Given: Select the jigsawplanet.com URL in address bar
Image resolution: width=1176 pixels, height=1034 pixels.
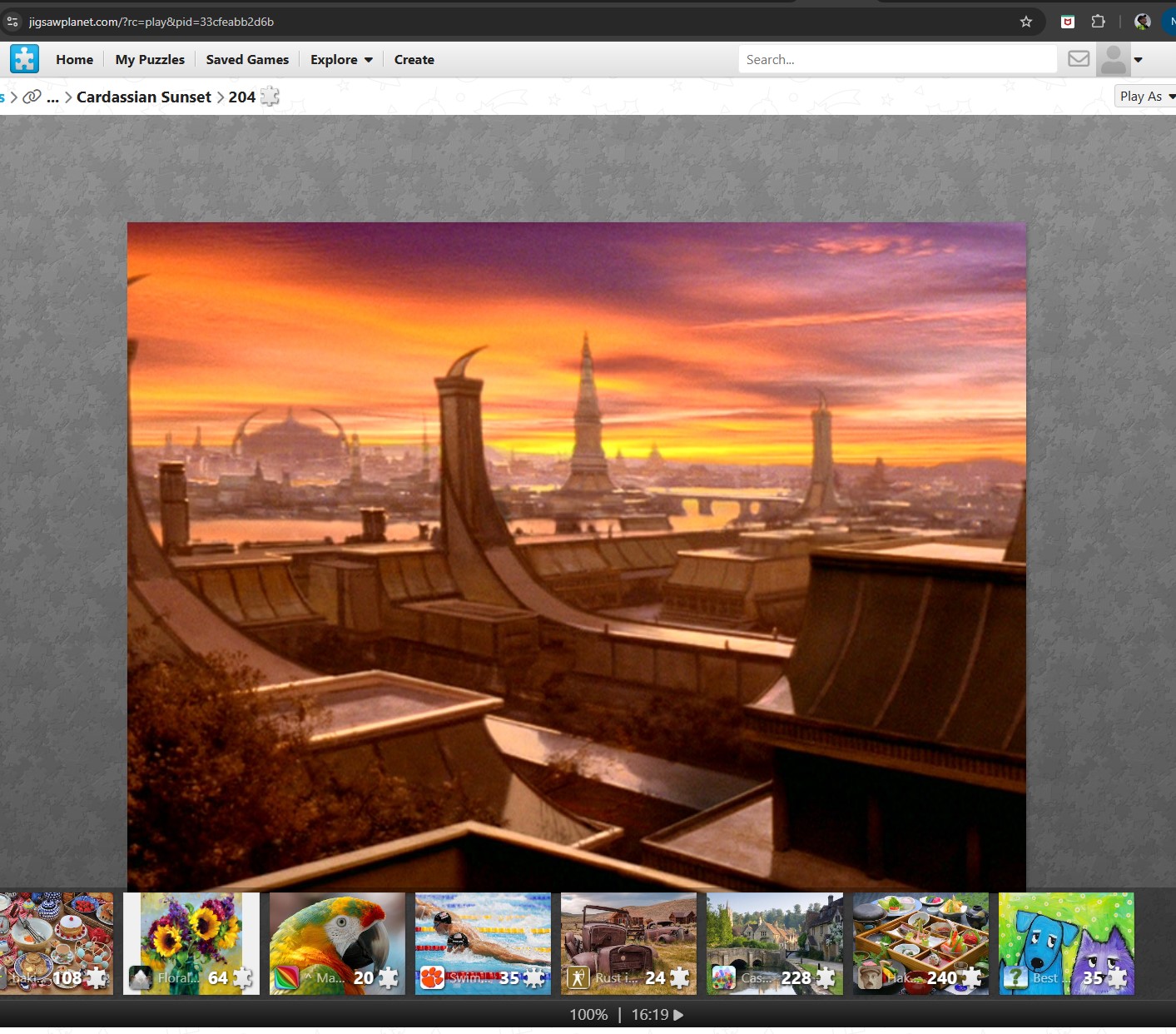Looking at the screenshot, I should [x=151, y=22].
